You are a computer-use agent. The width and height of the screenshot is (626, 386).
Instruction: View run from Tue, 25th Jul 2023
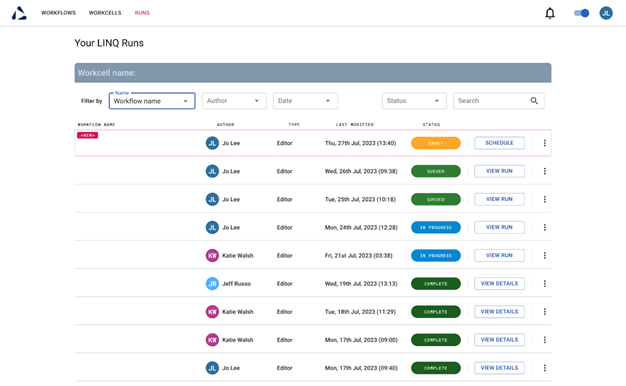(x=499, y=199)
